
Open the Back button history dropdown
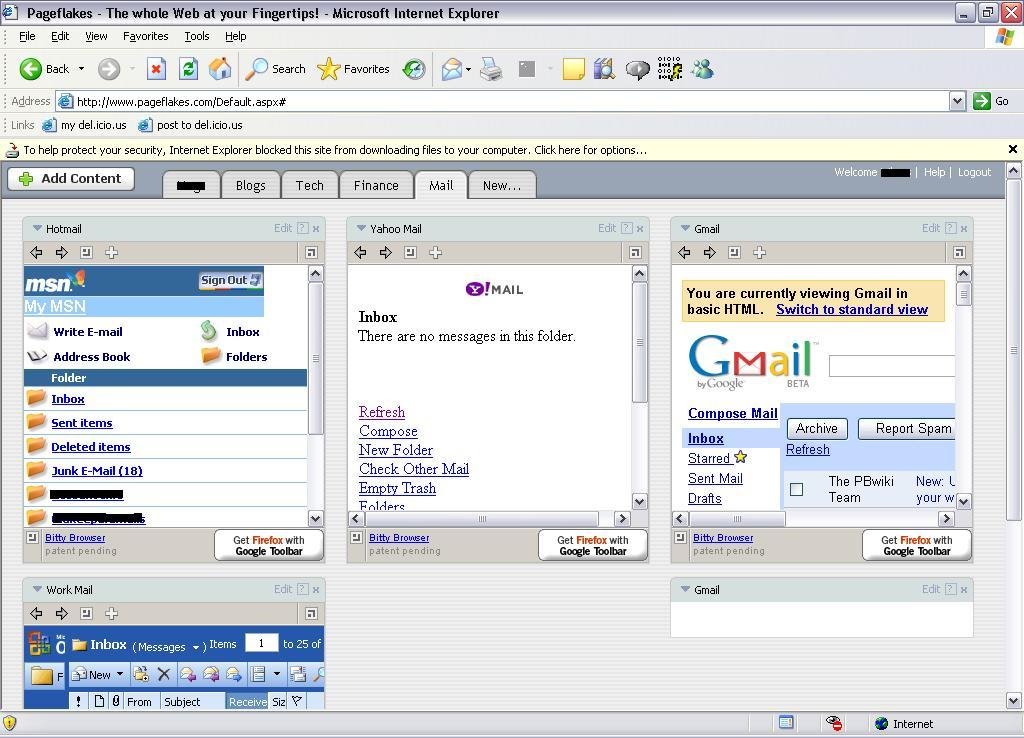point(81,69)
